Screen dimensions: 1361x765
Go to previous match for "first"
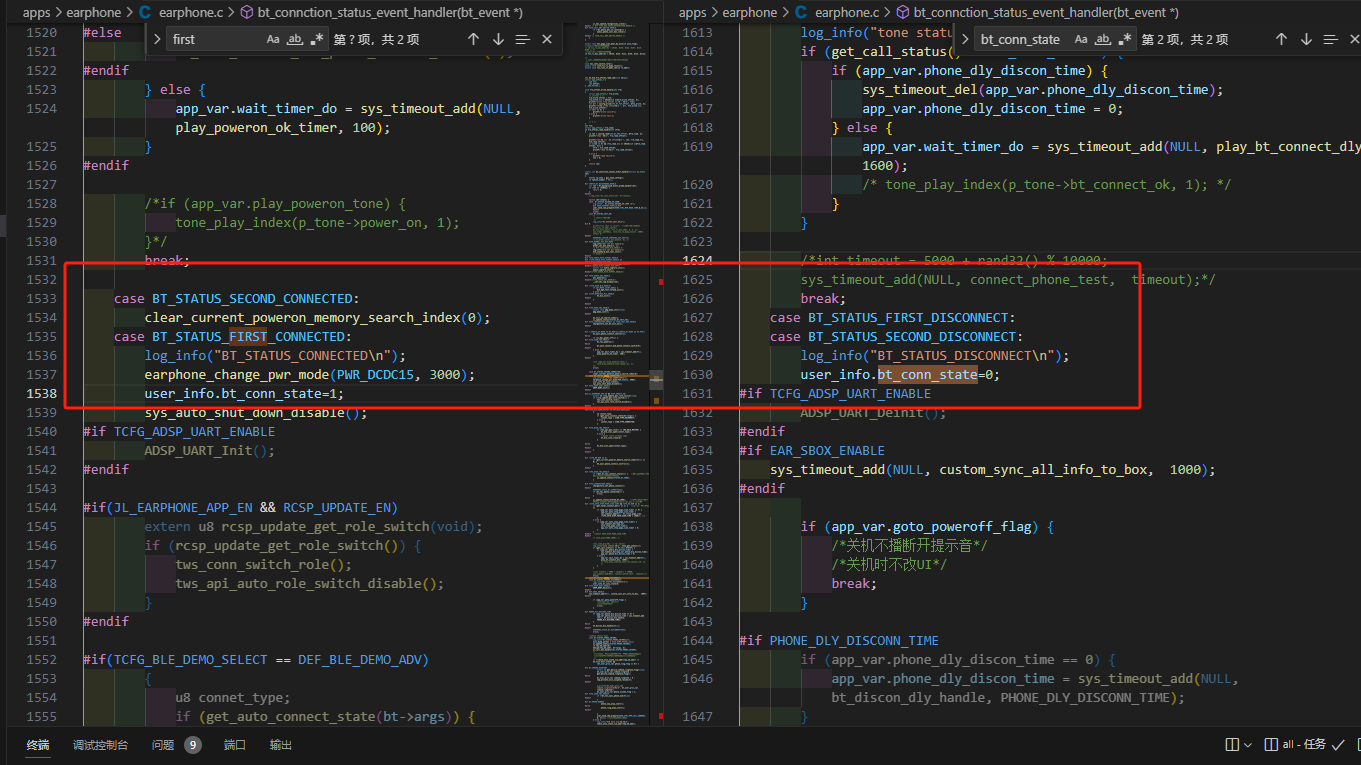473,39
